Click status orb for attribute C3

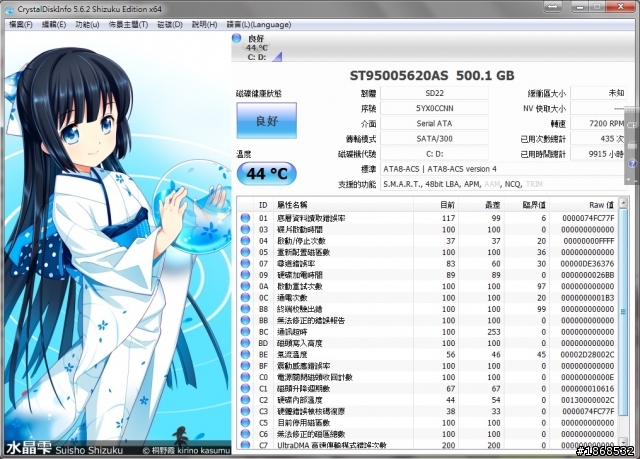tap(245, 411)
